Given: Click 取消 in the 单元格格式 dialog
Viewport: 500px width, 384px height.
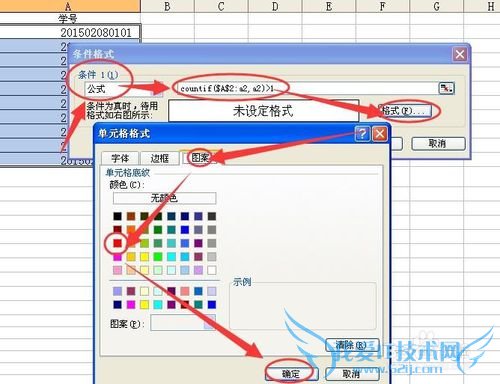Looking at the screenshot, I should 352,374.
